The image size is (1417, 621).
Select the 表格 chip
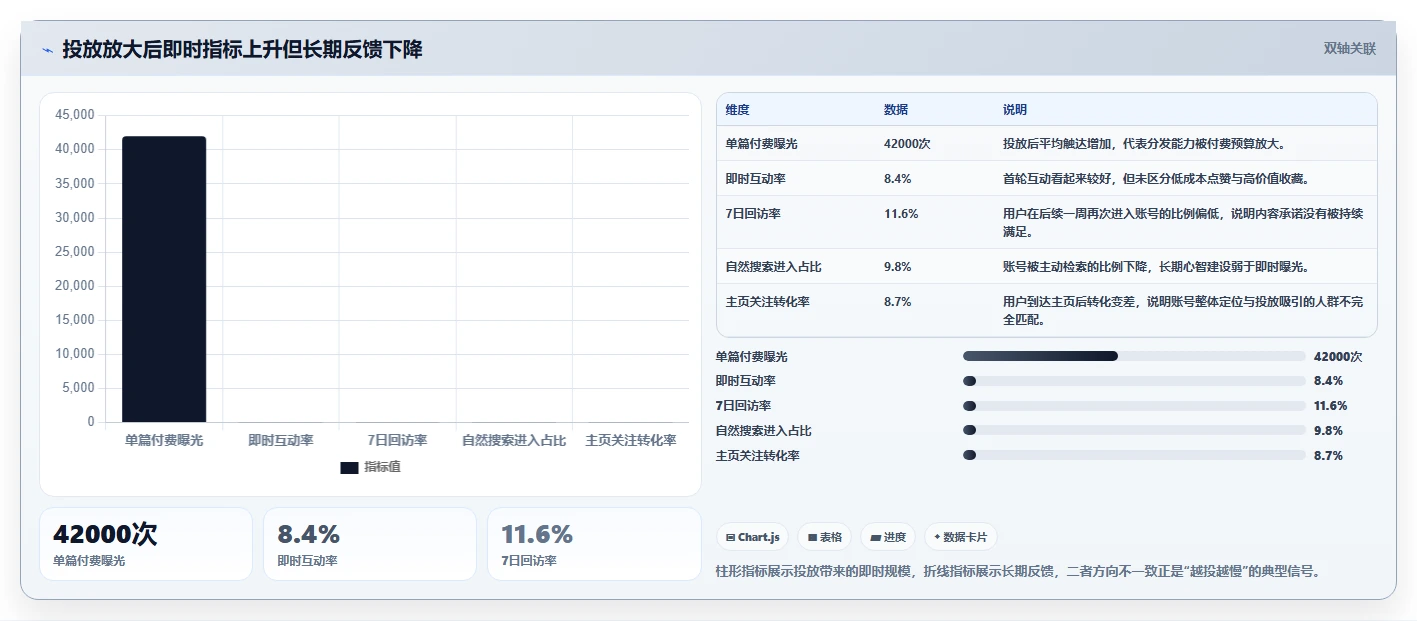coord(825,537)
